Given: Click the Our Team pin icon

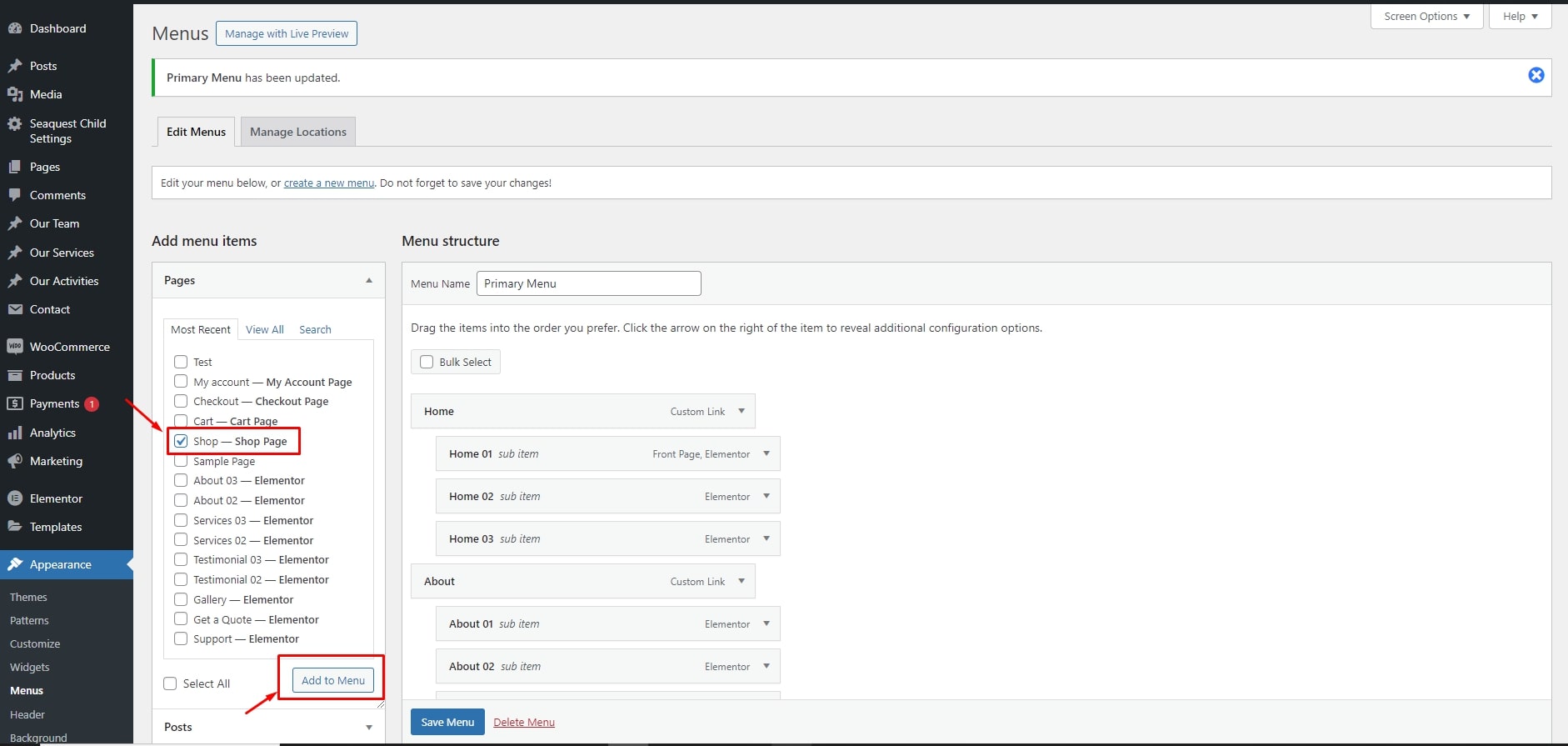Looking at the screenshot, I should (x=15, y=223).
